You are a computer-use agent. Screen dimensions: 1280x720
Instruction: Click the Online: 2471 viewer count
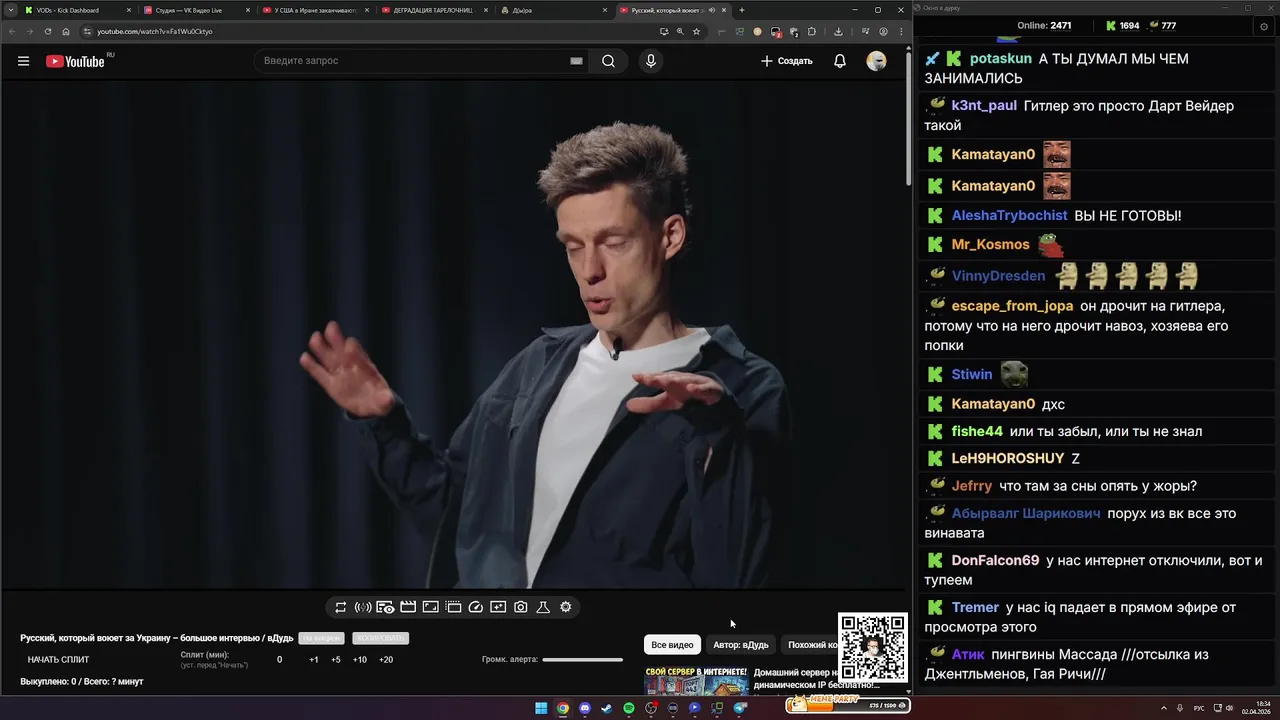click(x=1044, y=26)
